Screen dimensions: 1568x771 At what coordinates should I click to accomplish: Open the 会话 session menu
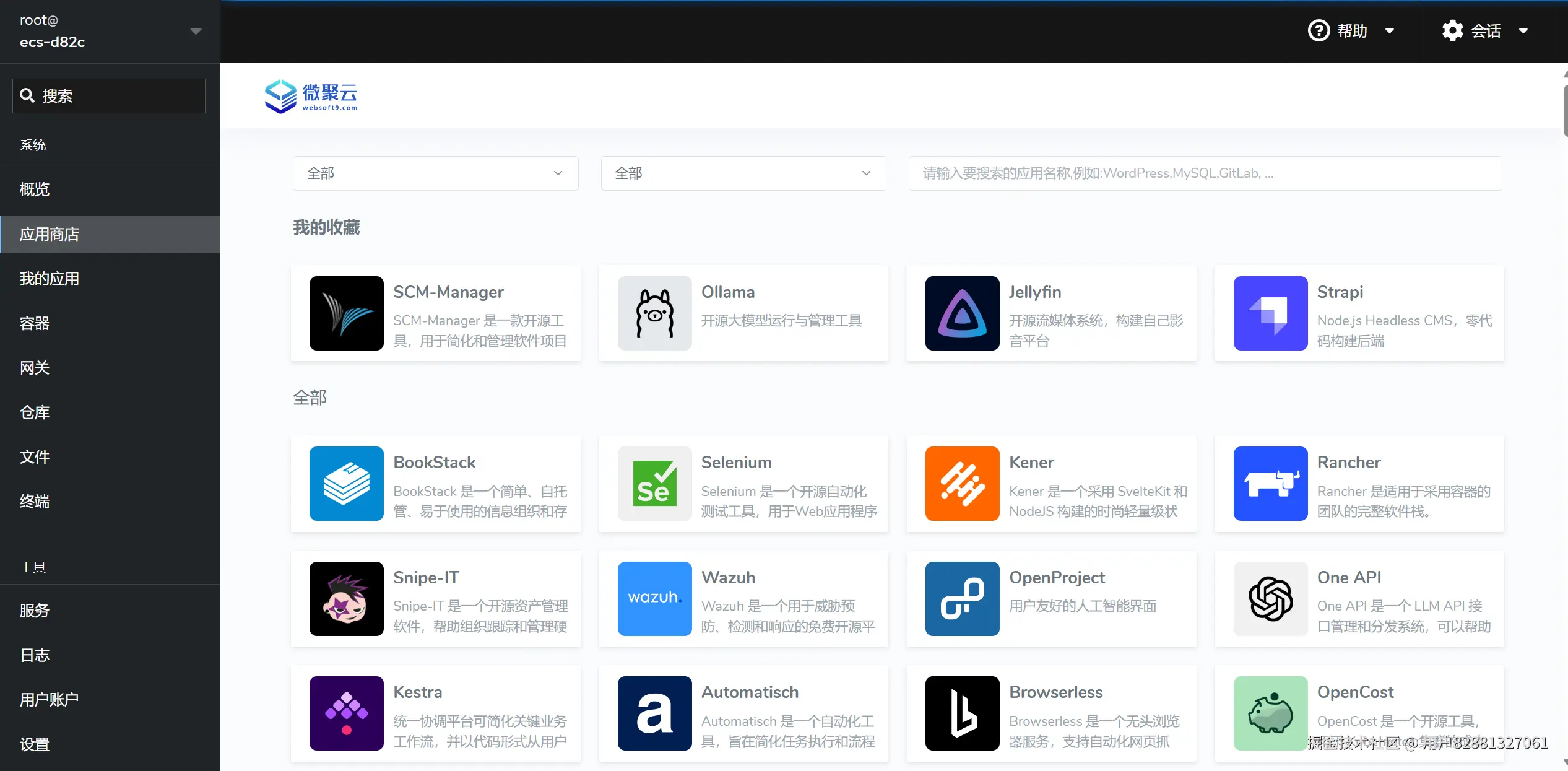click(x=1485, y=31)
